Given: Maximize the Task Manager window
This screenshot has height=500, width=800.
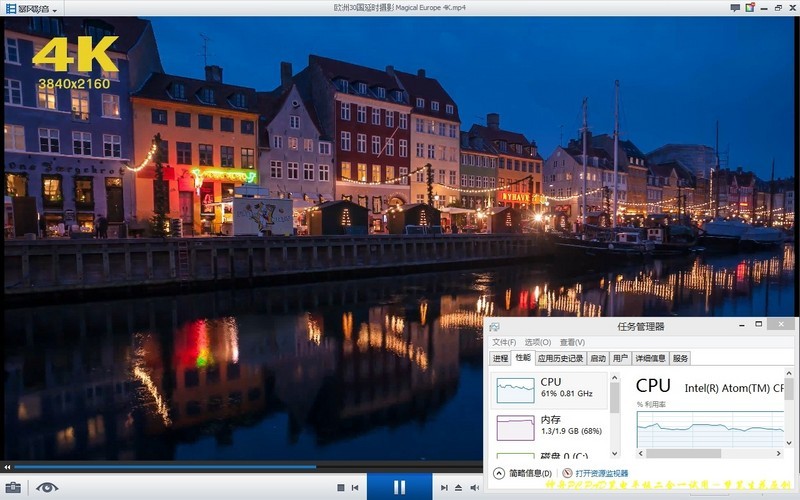Looking at the screenshot, I should [x=759, y=324].
